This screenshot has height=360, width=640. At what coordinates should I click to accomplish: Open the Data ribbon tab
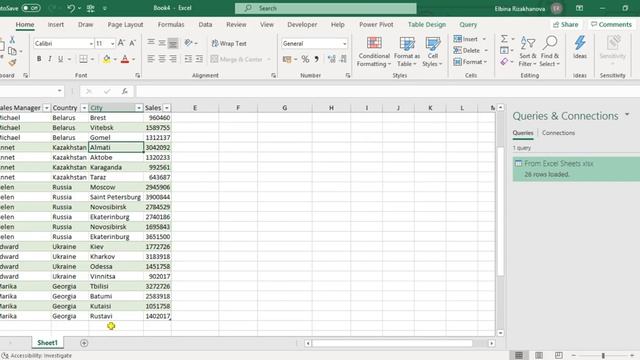[205, 24]
